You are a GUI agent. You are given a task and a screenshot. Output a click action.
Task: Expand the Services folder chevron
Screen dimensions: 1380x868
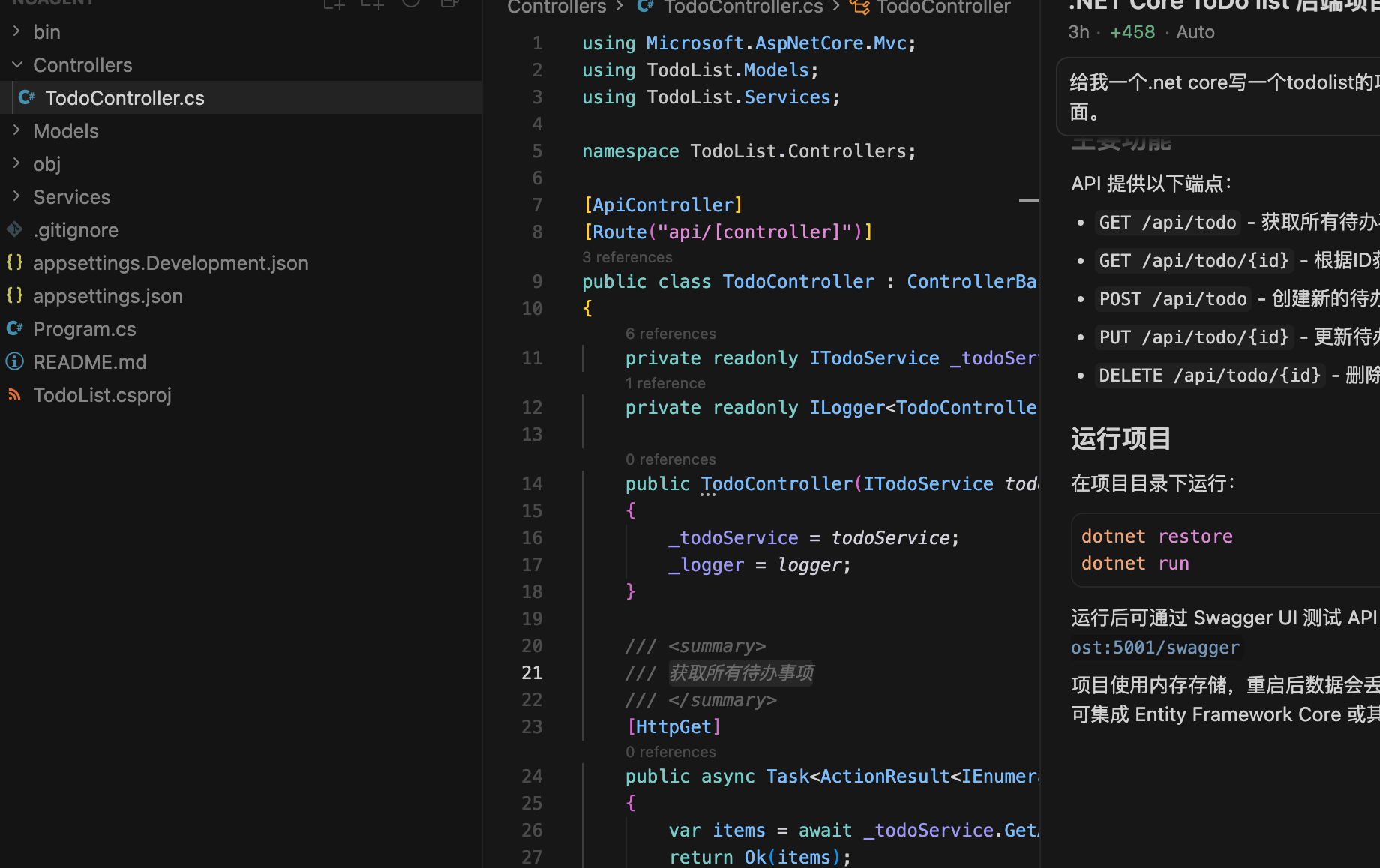(x=16, y=196)
